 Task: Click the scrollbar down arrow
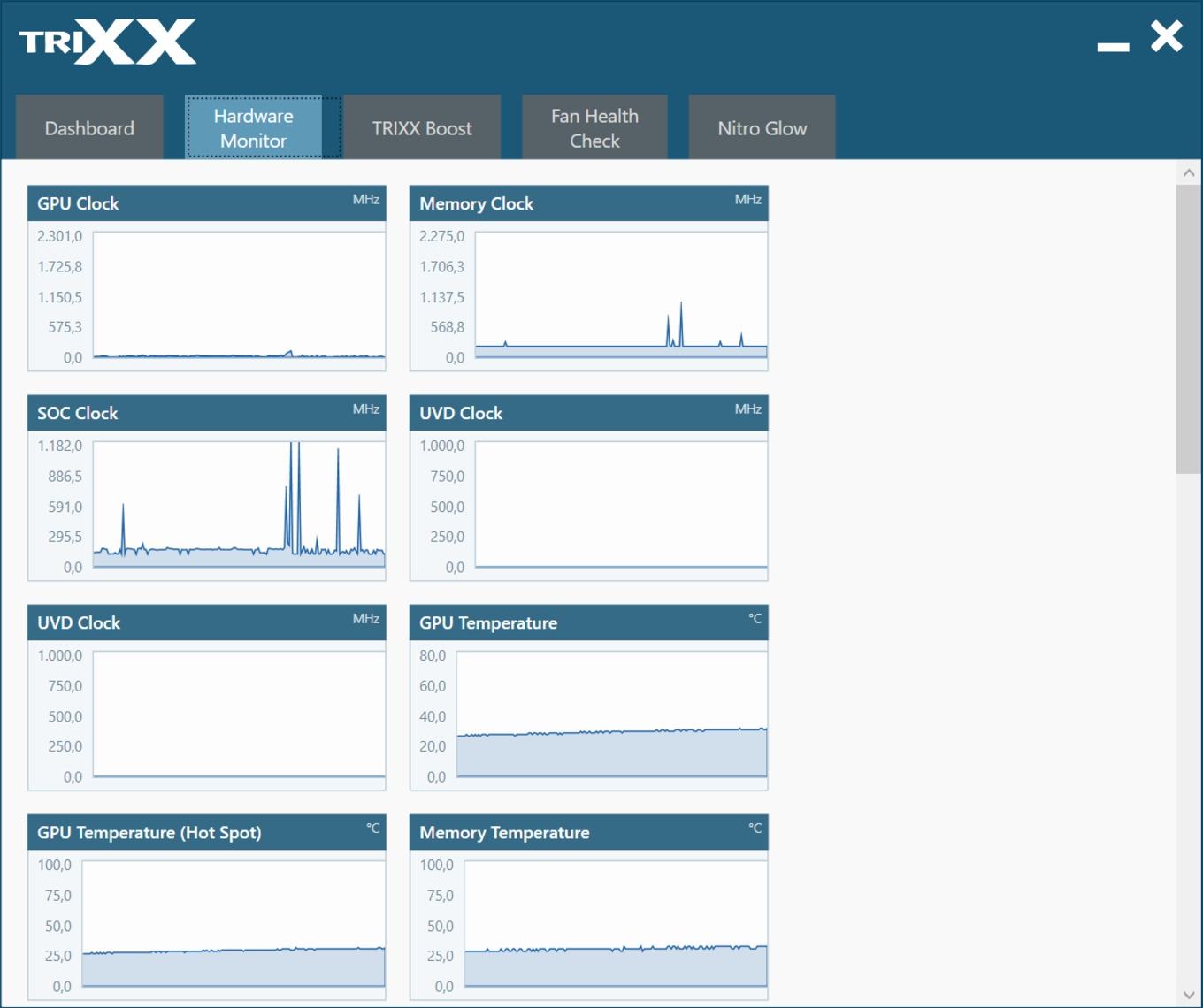(x=1189, y=996)
